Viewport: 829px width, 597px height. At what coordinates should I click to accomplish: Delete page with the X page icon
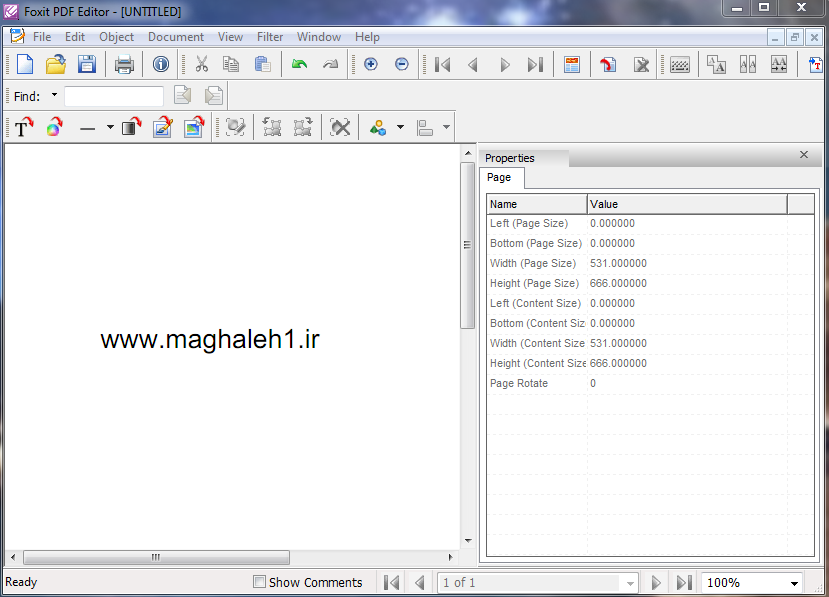(641, 65)
